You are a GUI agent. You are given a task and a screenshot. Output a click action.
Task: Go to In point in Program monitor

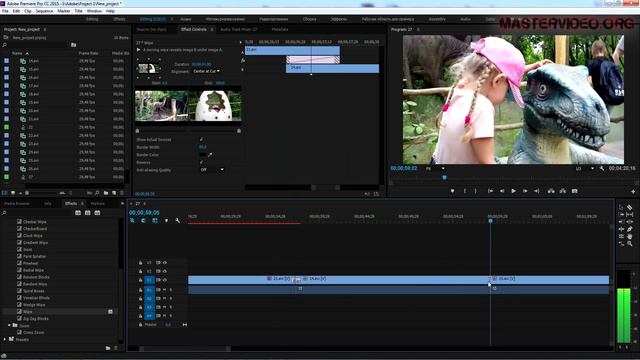click(x=490, y=191)
